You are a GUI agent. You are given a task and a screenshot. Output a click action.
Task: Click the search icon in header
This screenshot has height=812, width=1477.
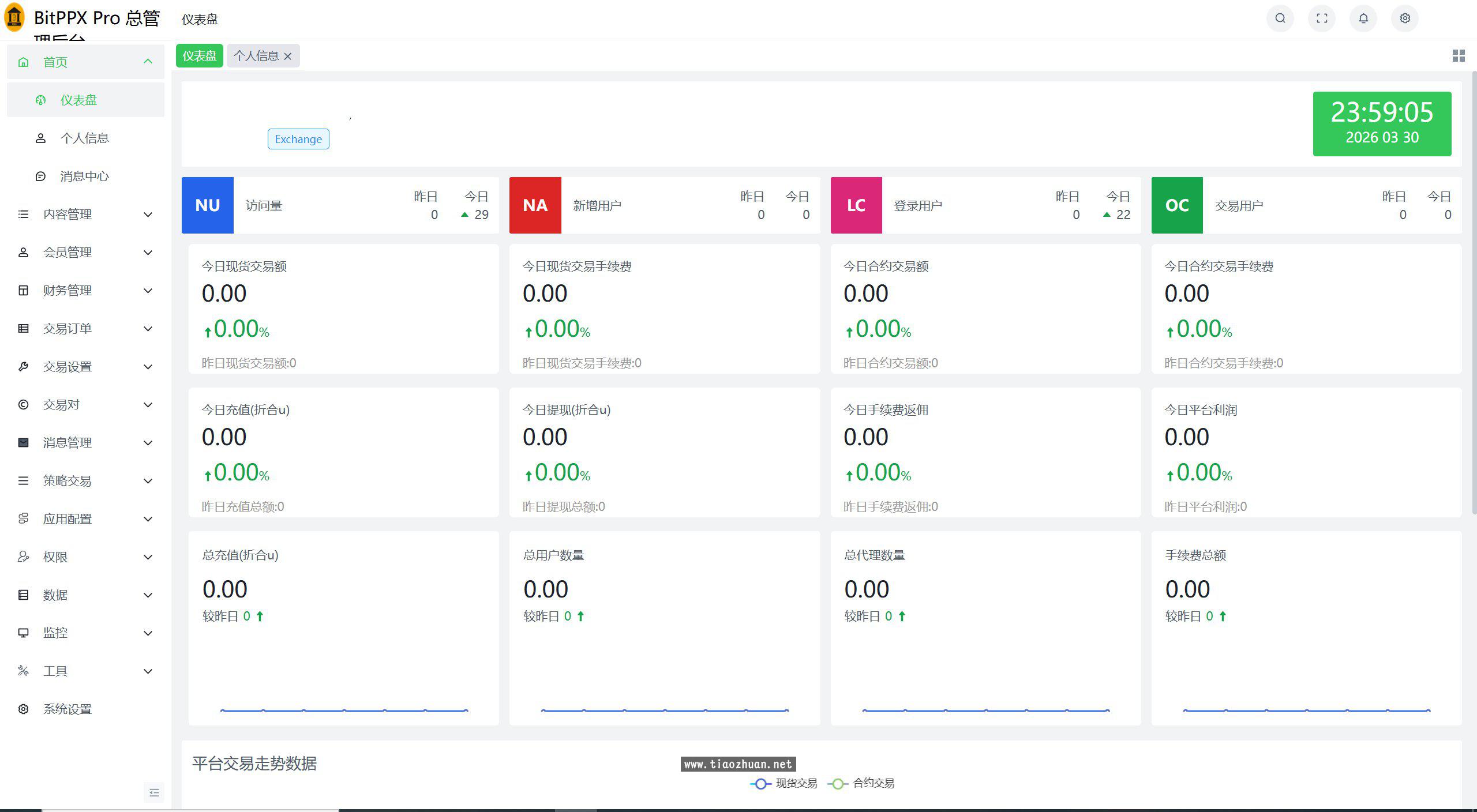point(1280,18)
